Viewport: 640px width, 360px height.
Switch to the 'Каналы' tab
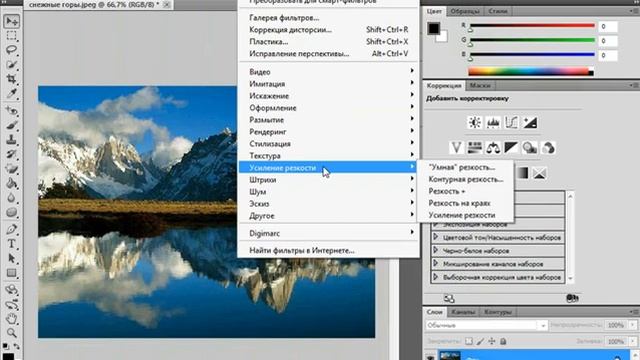click(463, 312)
